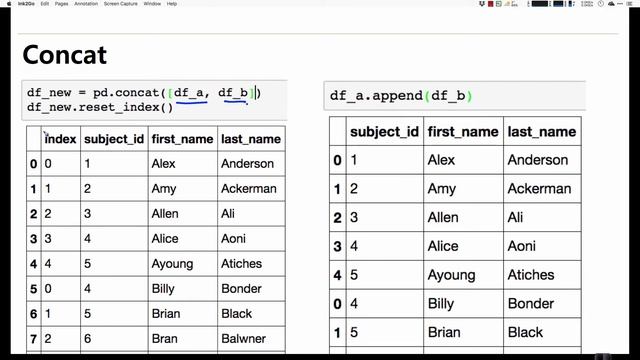Image resolution: width=640 pixels, height=360 pixels.
Task: Click subject_id 6 in Bran's row
Action: pyautogui.click(x=87, y=338)
